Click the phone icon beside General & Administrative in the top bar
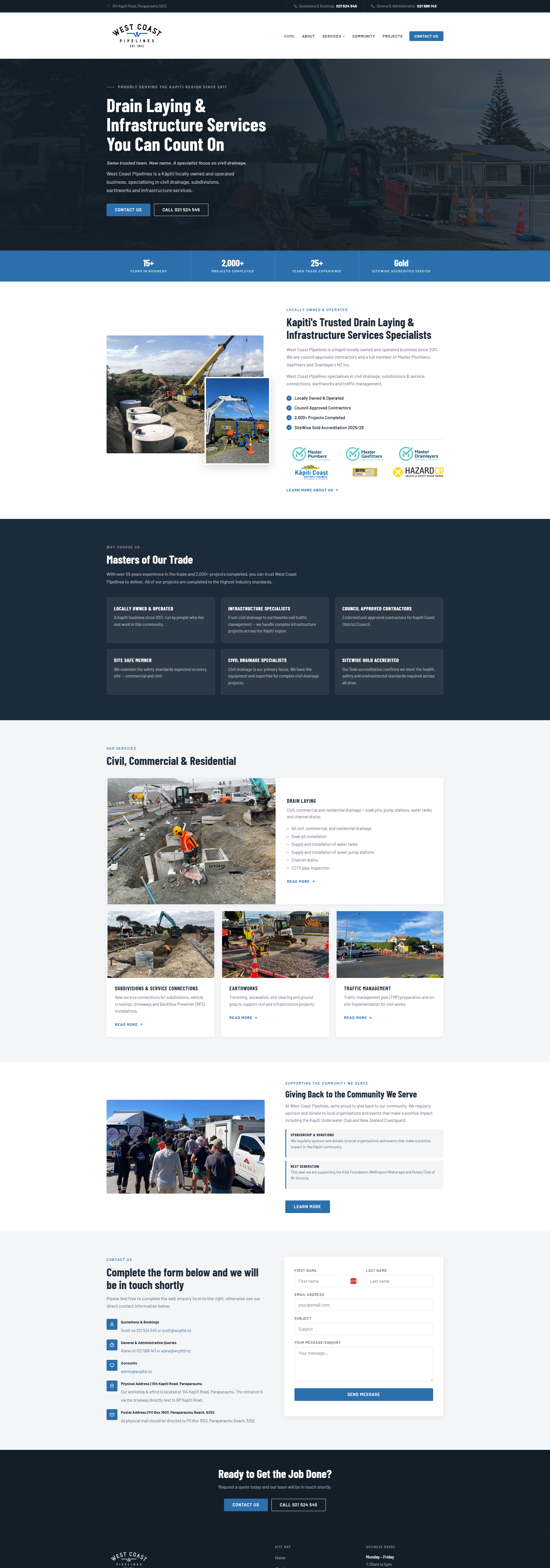This screenshot has width=550, height=1568. pos(372,6)
